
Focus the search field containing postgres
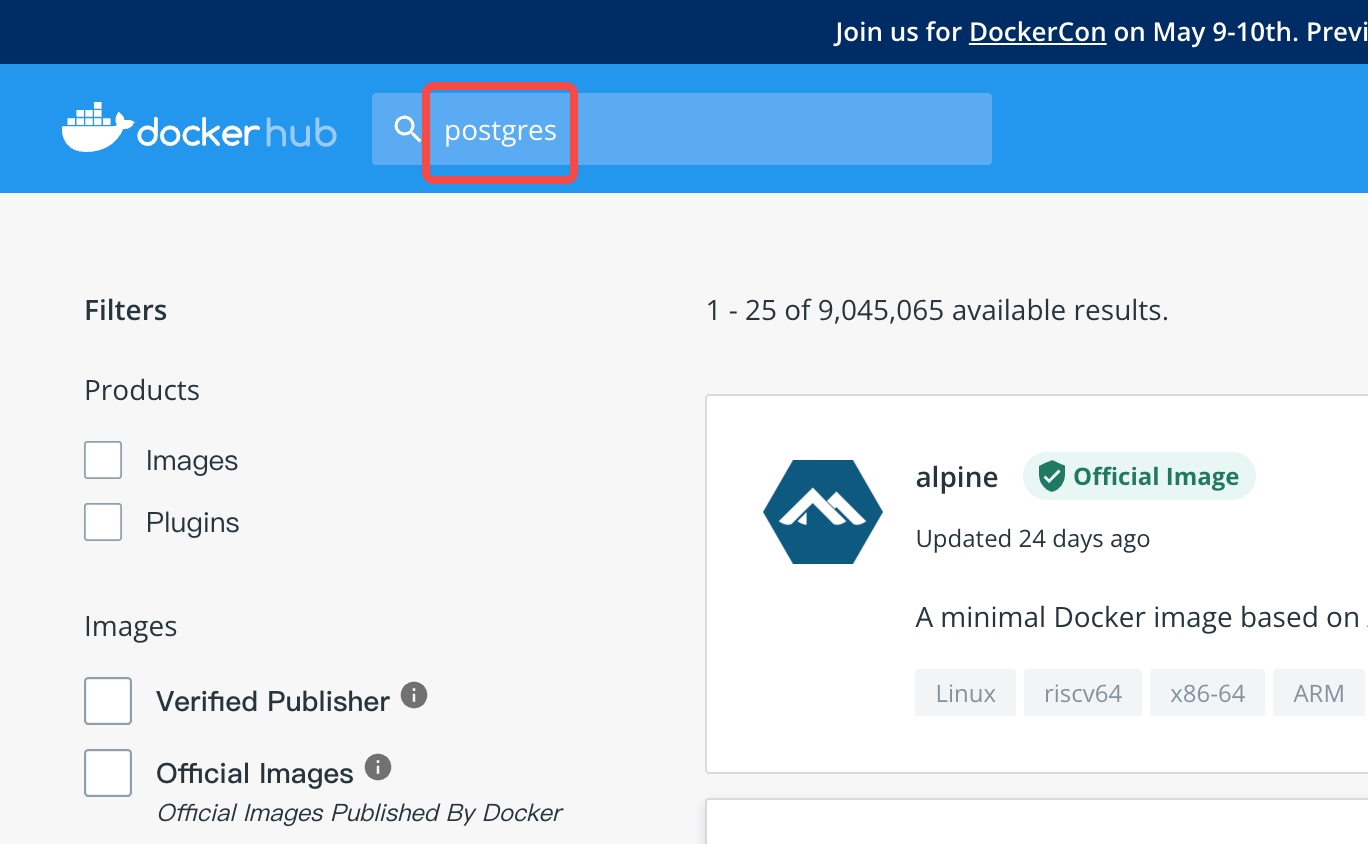[682, 129]
